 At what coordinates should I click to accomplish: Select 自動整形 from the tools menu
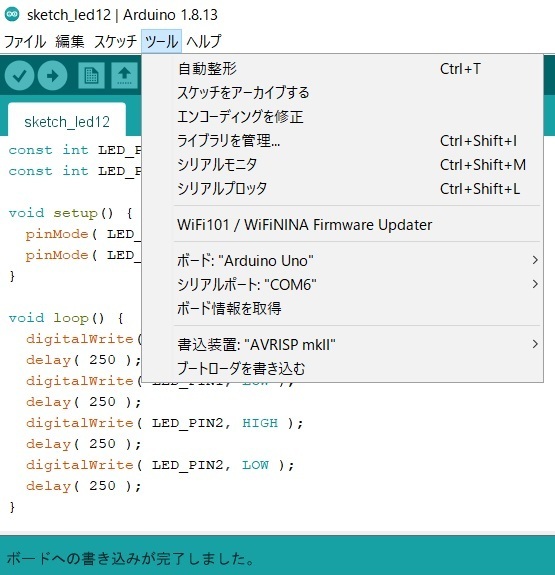pos(342,69)
